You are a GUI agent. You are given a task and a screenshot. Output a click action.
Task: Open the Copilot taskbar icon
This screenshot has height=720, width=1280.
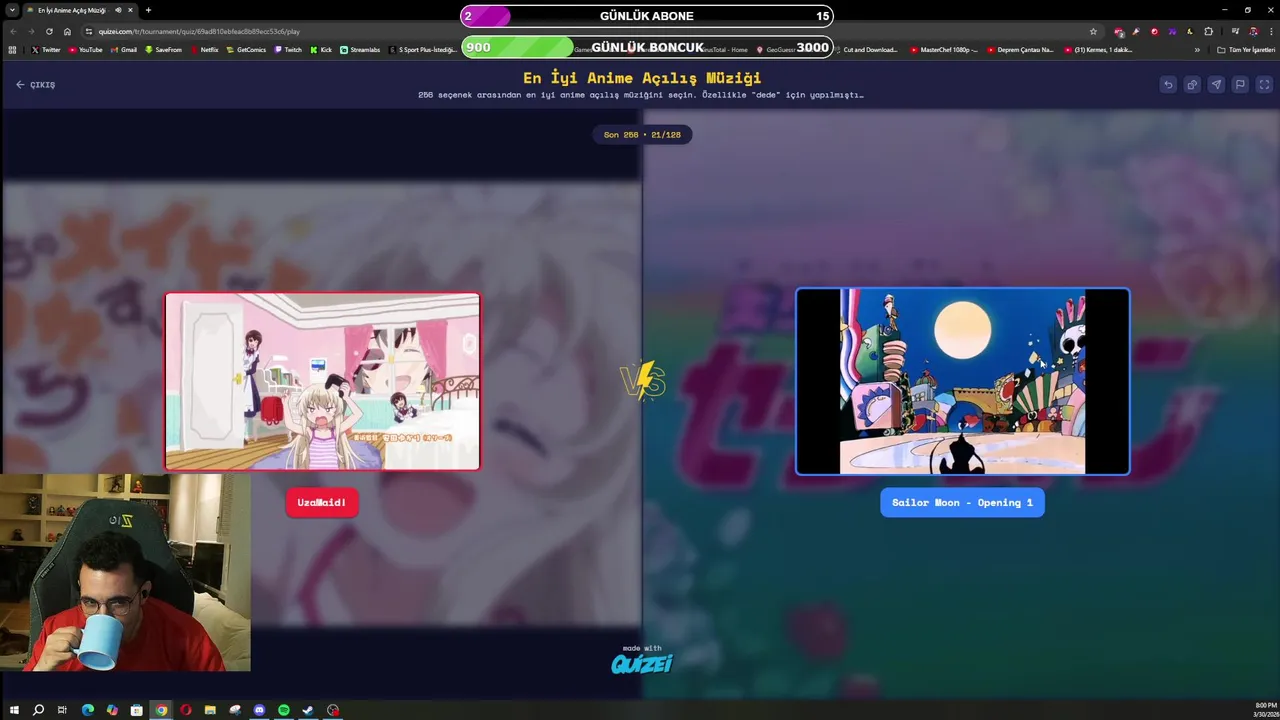pos(112,710)
